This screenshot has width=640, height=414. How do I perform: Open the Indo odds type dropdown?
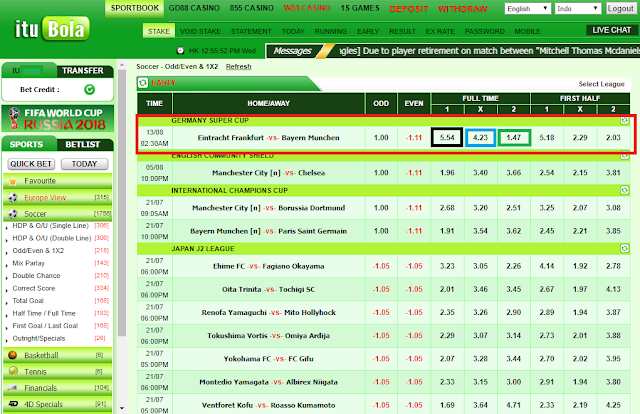(578, 9)
